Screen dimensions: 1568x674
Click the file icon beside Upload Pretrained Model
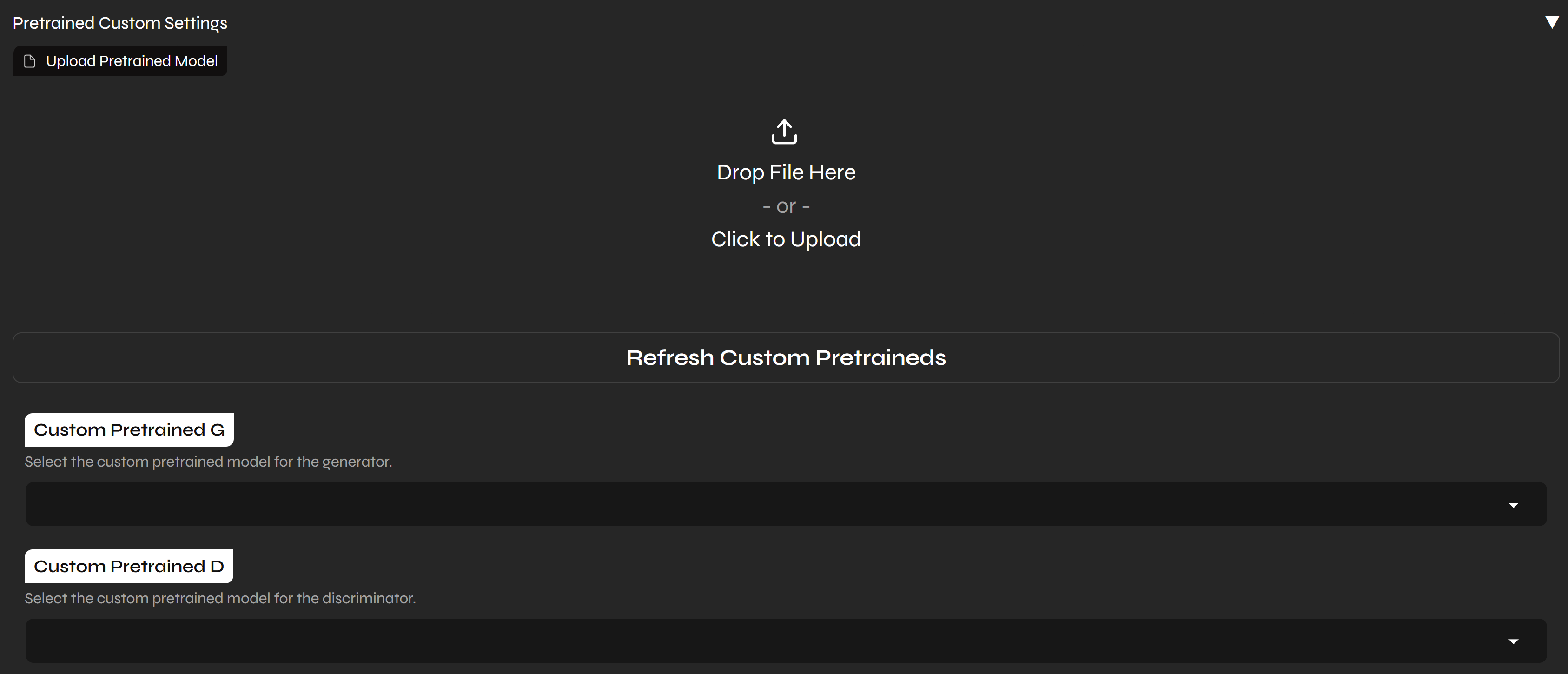[29, 61]
